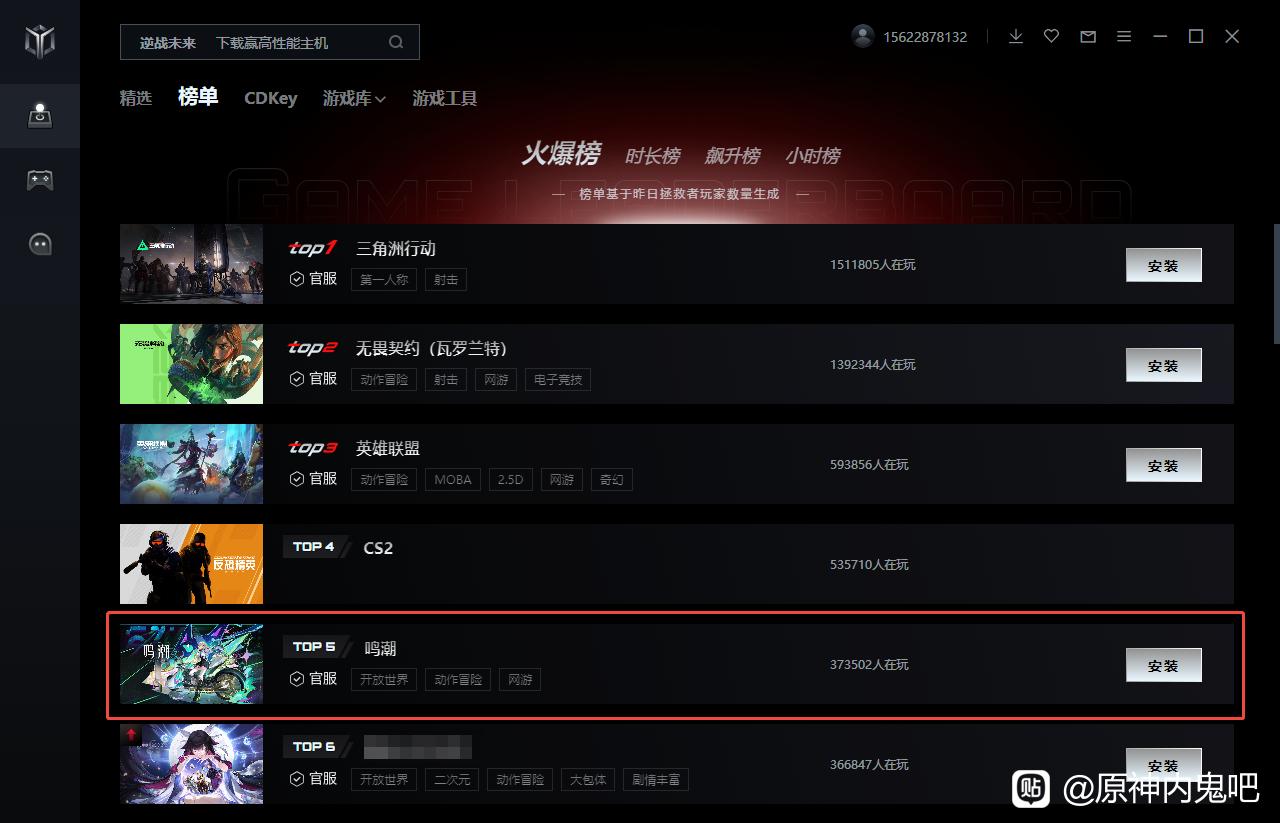Click the search magnifier icon

[x=396, y=42]
